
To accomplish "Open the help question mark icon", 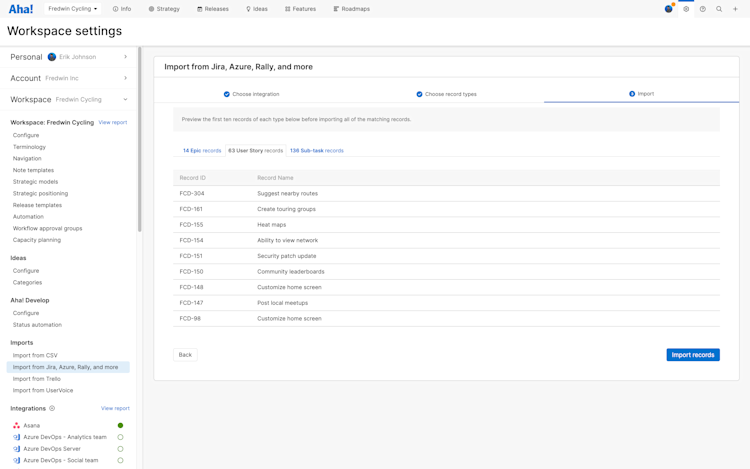I will tap(703, 9).
